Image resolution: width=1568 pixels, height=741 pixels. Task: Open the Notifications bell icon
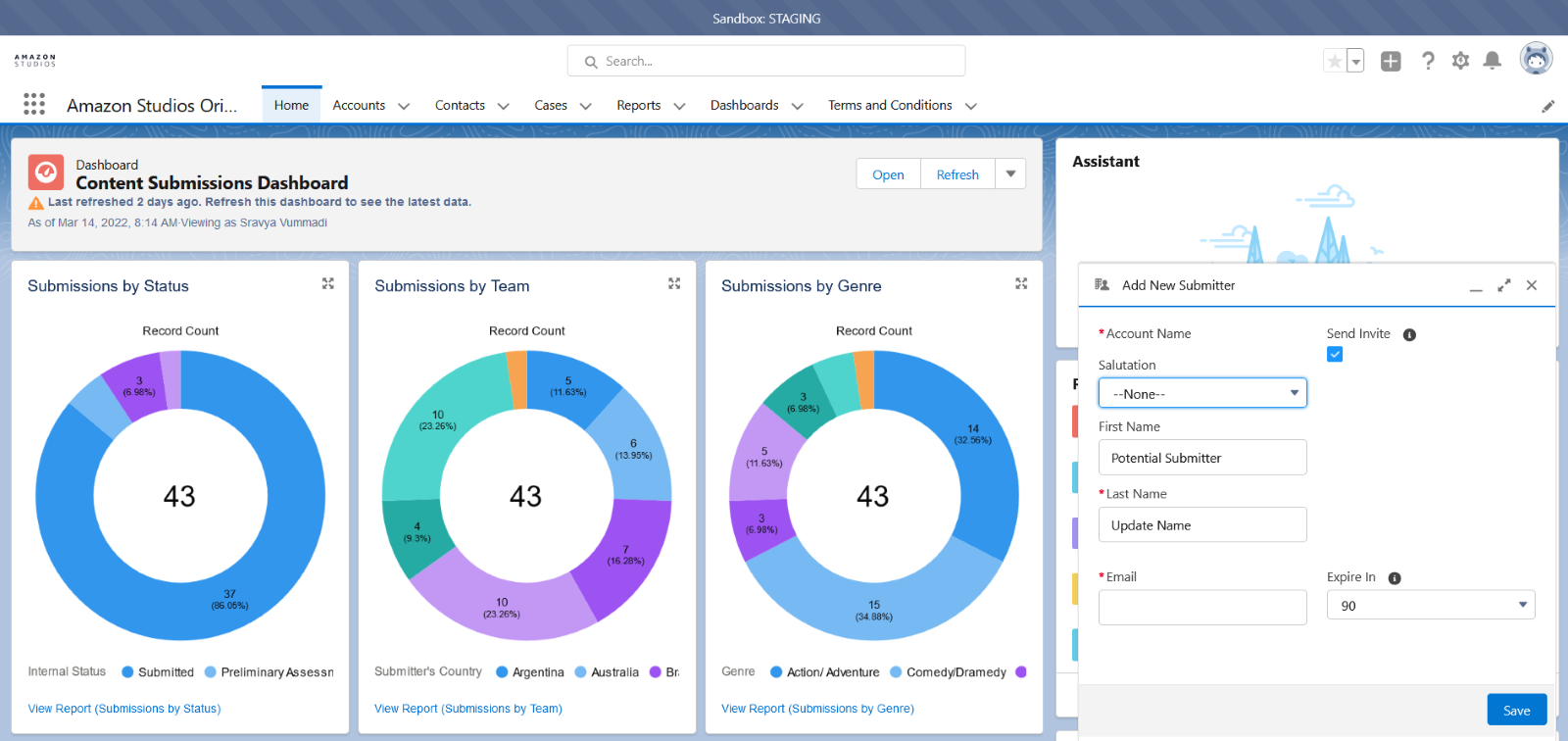(x=1493, y=61)
